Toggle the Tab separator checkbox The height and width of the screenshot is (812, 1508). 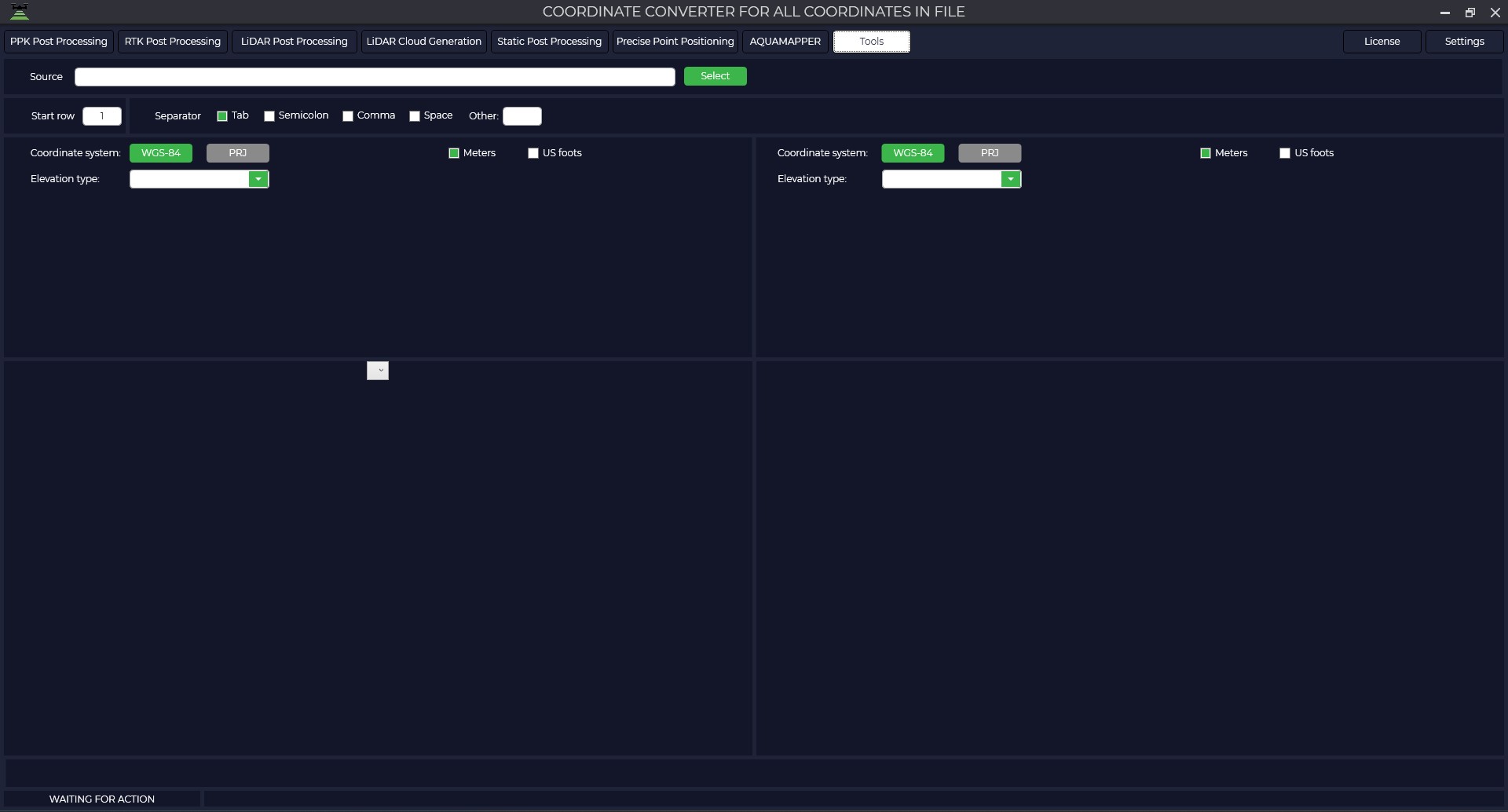click(x=222, y=116)
